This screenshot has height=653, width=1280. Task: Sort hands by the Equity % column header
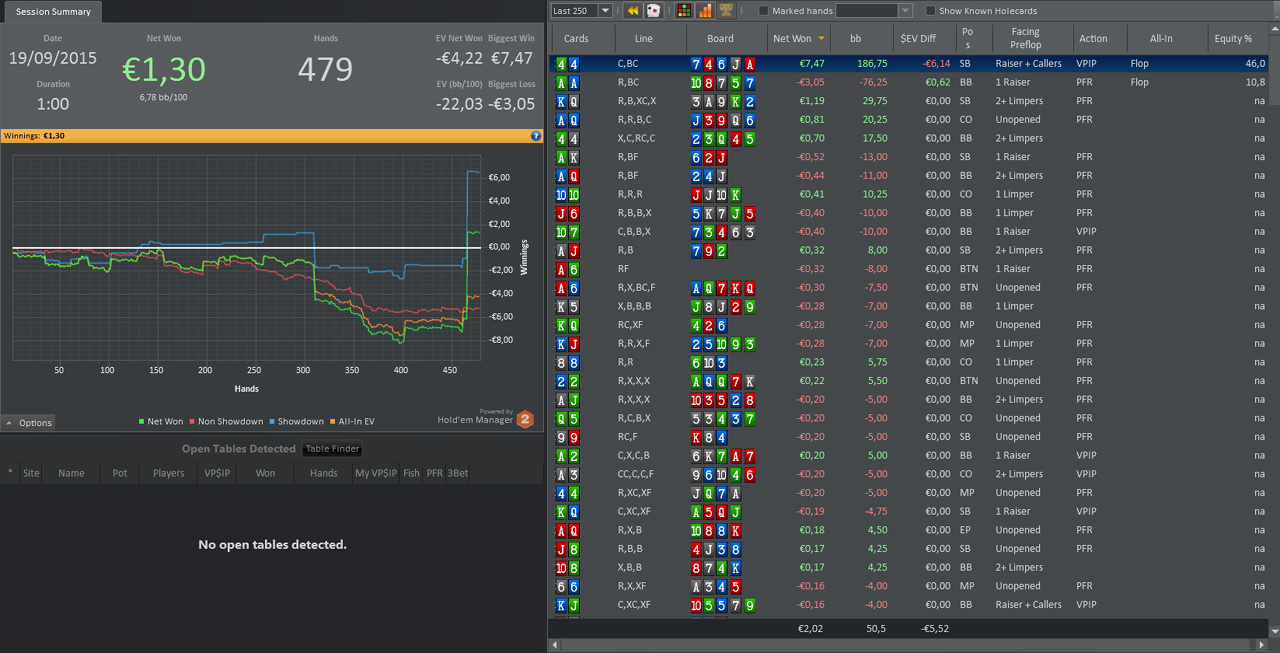(x=1233, y=39)
